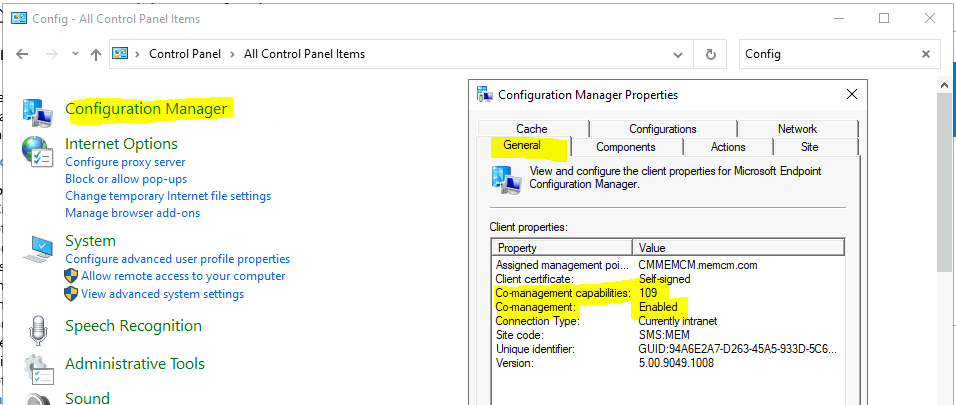Switch to the Site tab

coord(810,147)
